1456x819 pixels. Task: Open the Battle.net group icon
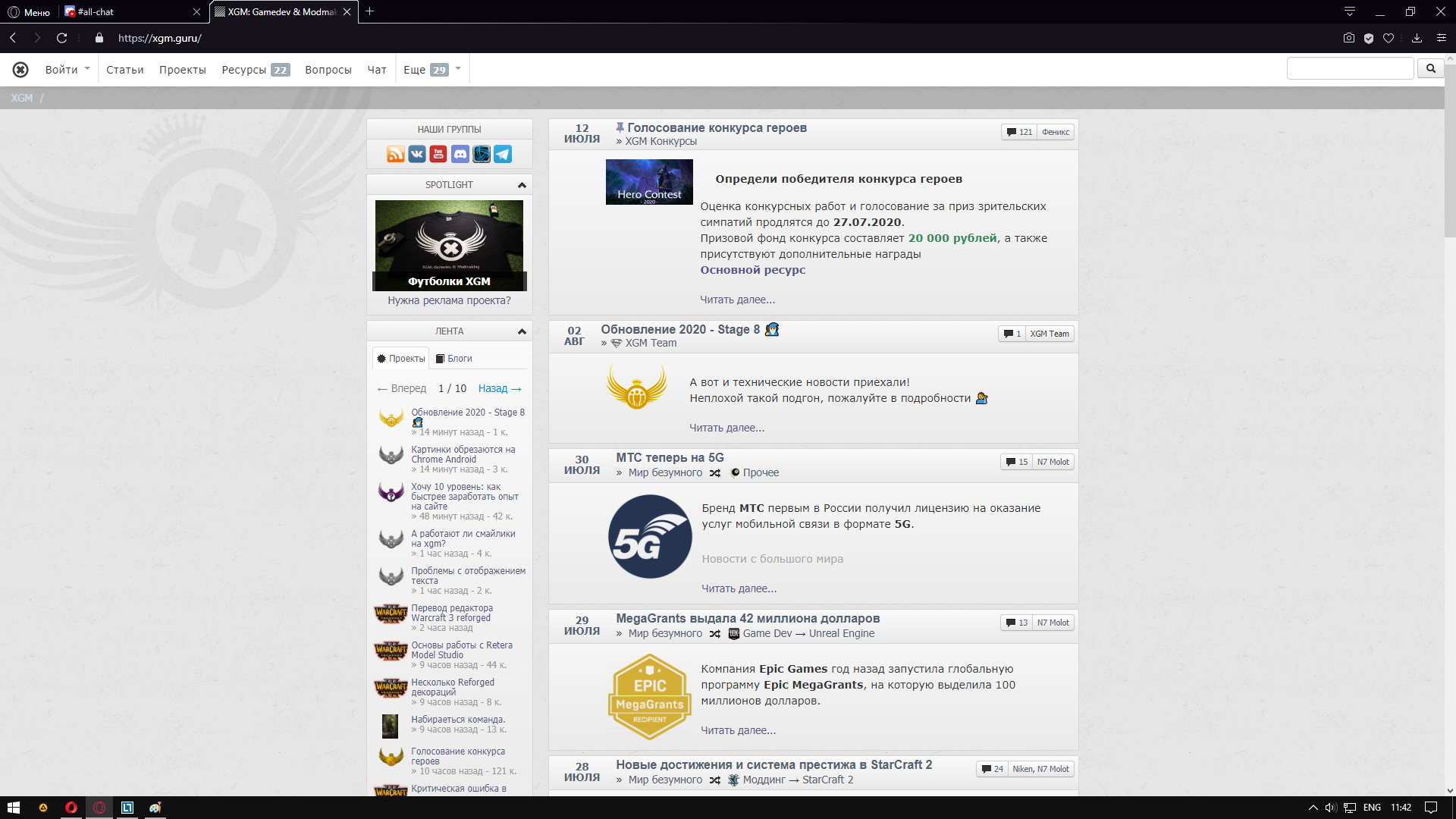(x=482, y=155)
